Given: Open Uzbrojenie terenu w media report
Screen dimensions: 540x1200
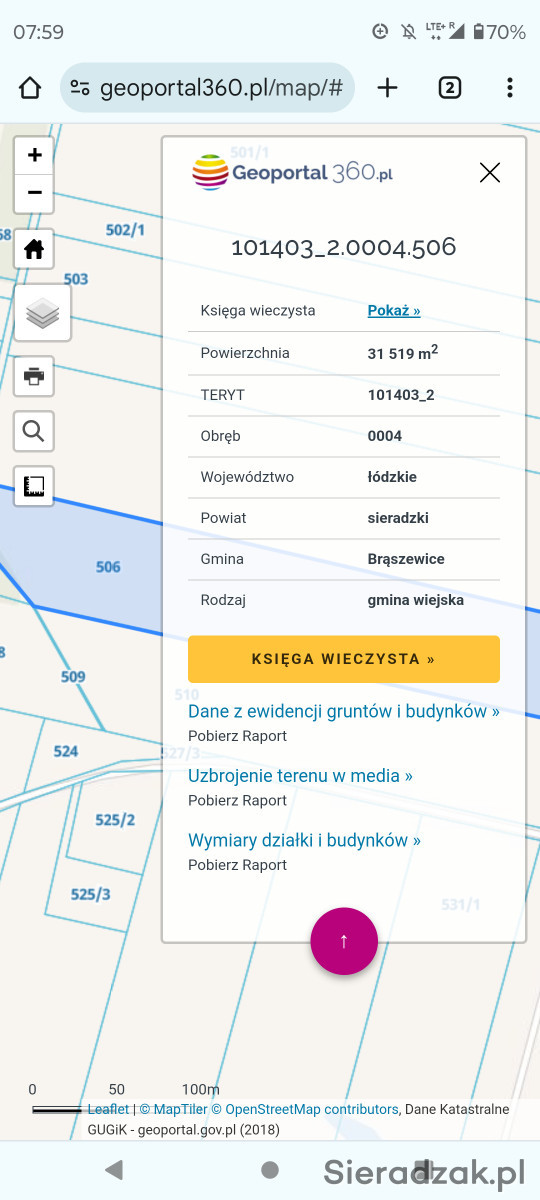Looking at the screenshot, I should click(300, 776).
